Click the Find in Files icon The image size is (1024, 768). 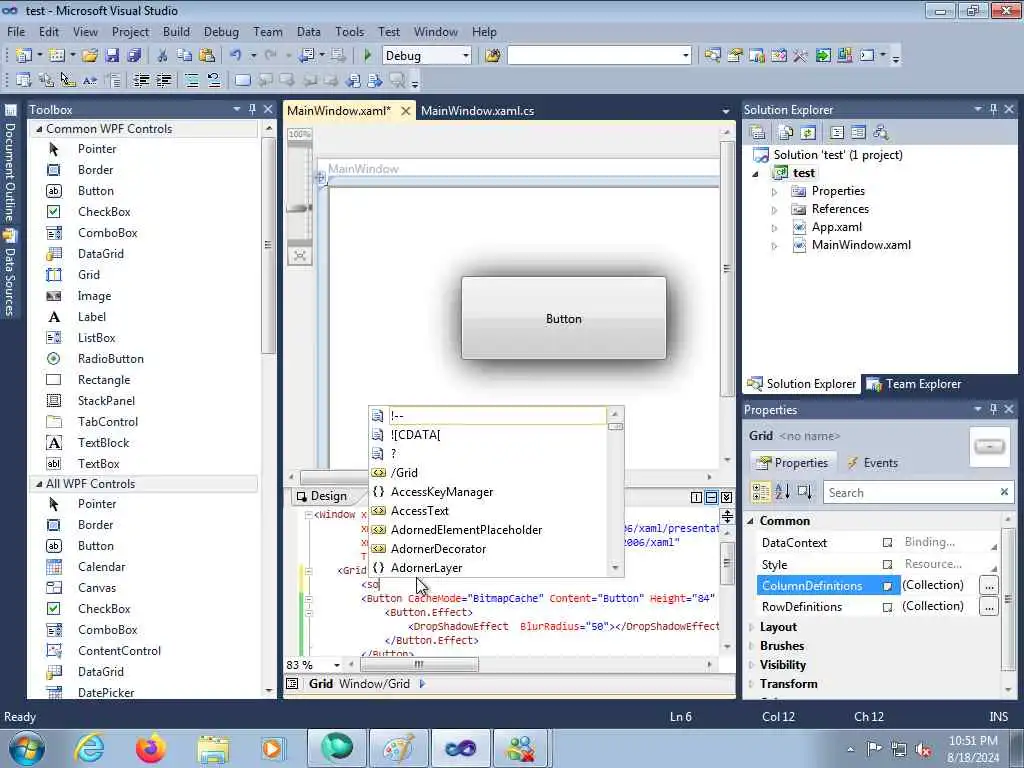click(x=492, y=56)
